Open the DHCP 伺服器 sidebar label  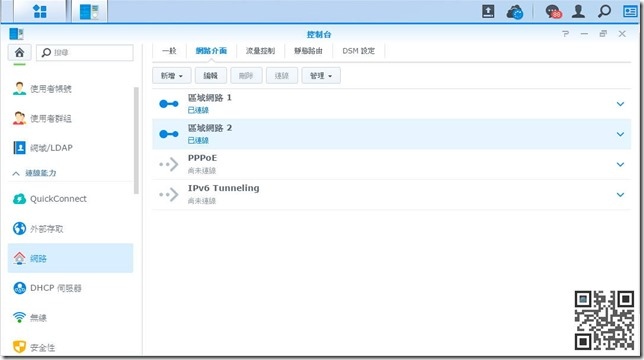click(x=56, y=288)
